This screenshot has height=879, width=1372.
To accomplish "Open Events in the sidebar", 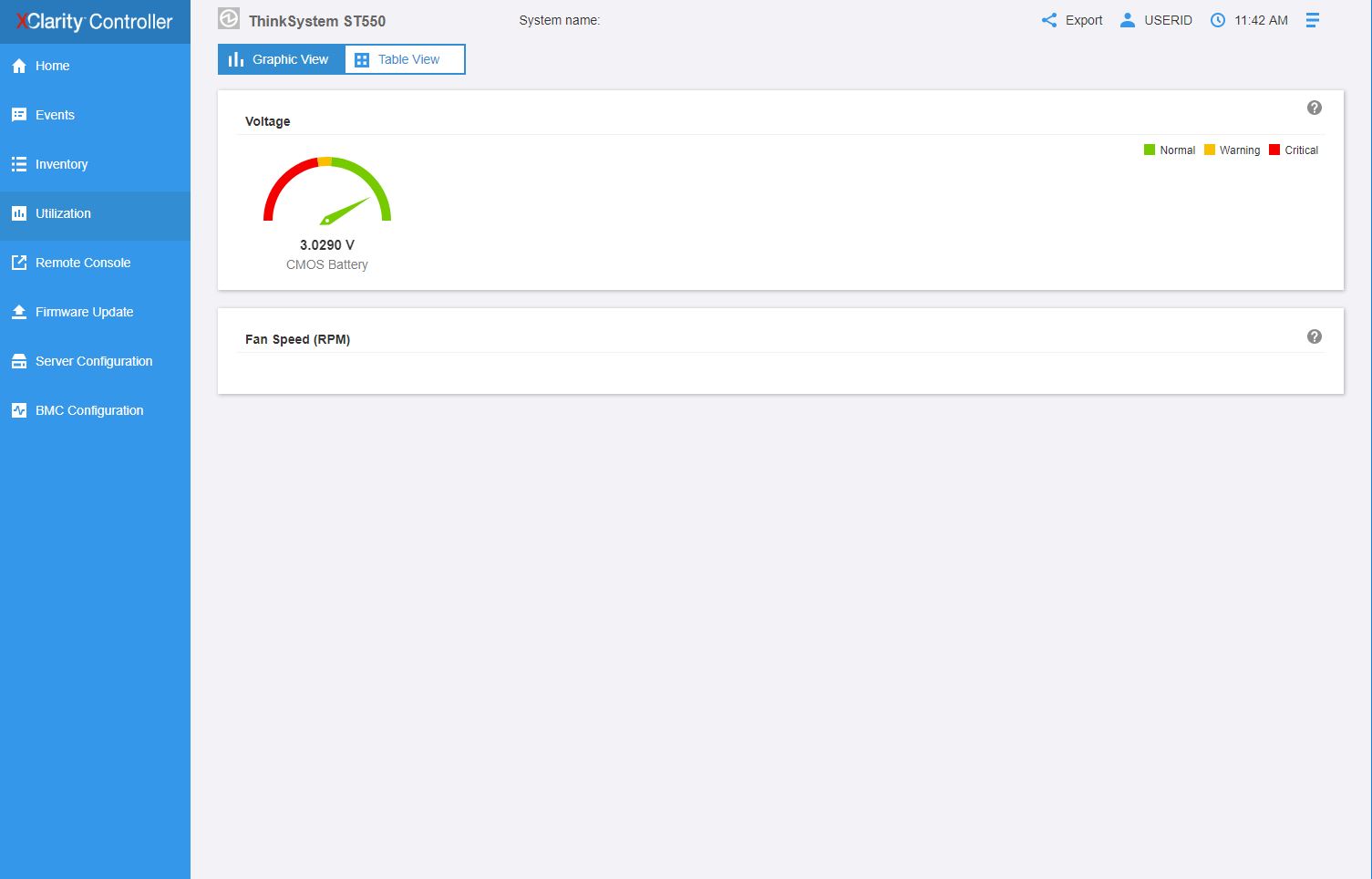I will pyautogui.click(x=95, y=115).
